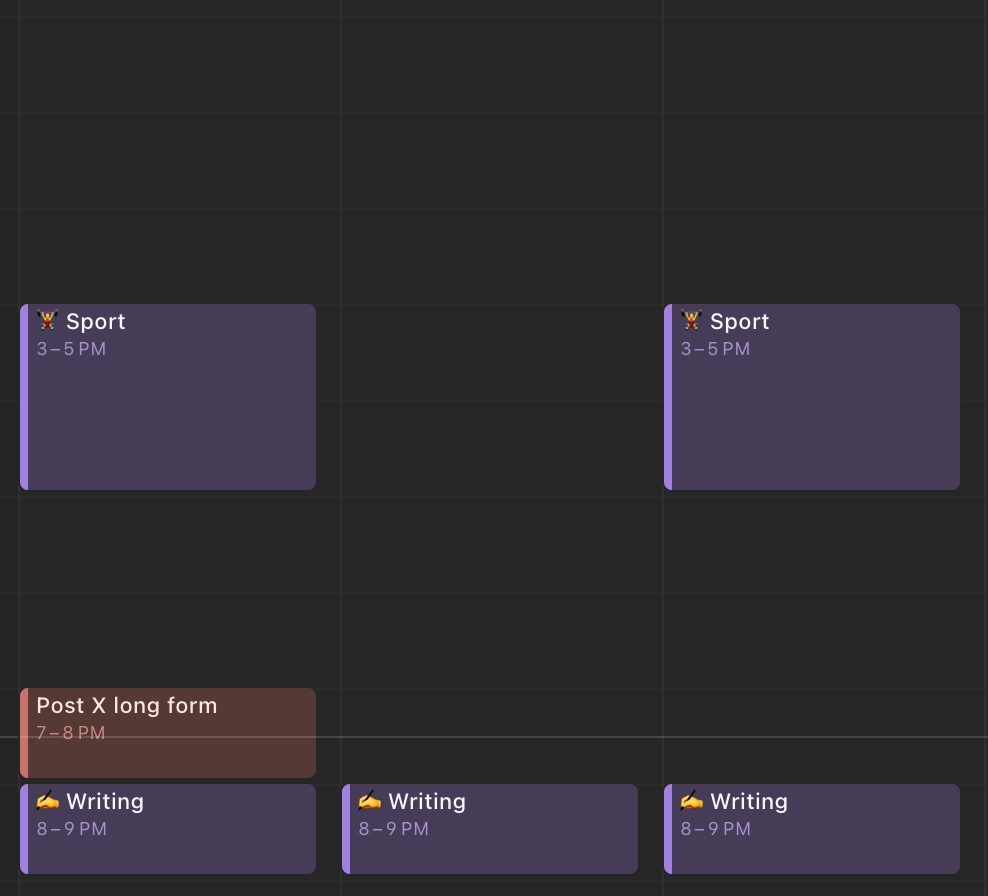
Task: Click the "7–8 PM" time text
Action: [x=71, y=733]
